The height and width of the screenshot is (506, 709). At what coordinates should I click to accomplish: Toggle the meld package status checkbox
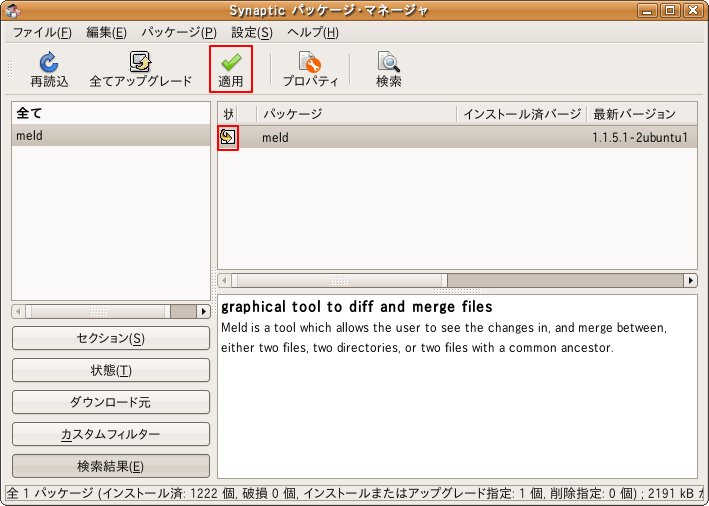click(x=228, y=137)
